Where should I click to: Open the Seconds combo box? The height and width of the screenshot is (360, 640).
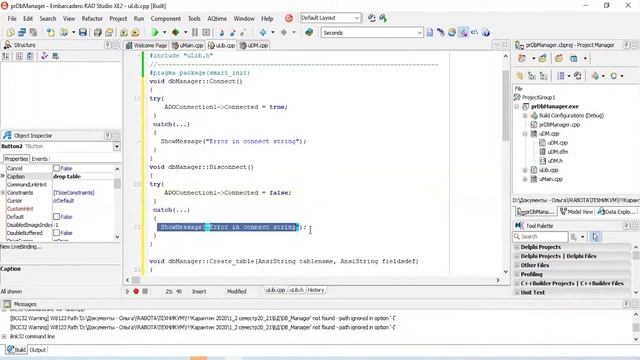[419, 33]
